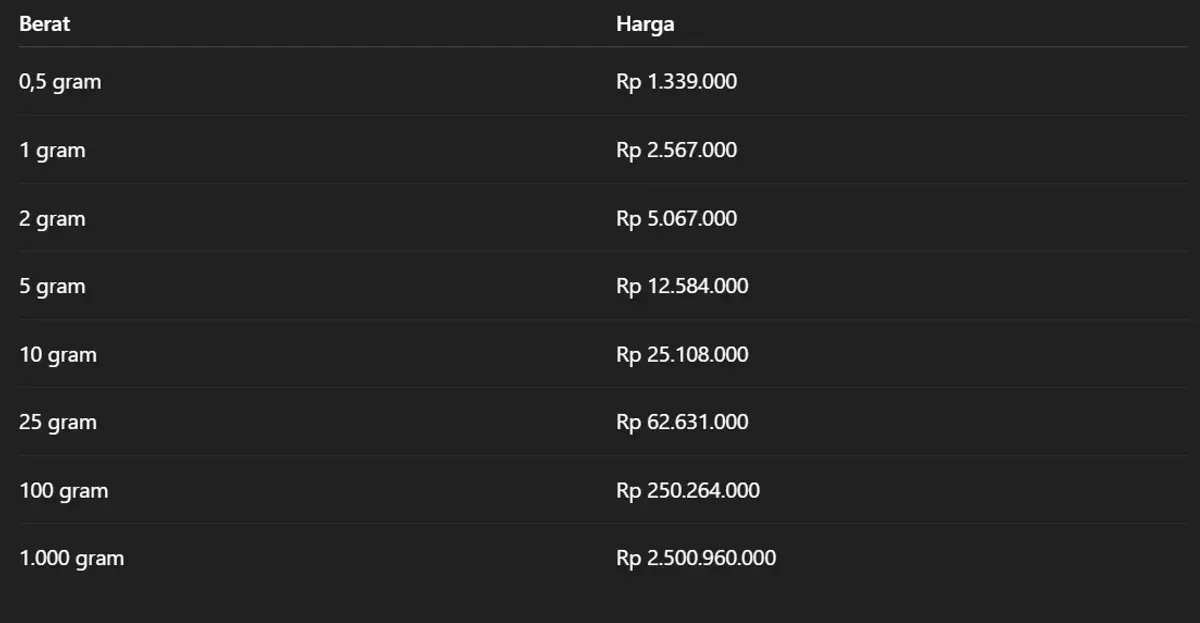Click the price Rp 1.339.000
This screenshot has width=1200, height=623.
(677, 82)
